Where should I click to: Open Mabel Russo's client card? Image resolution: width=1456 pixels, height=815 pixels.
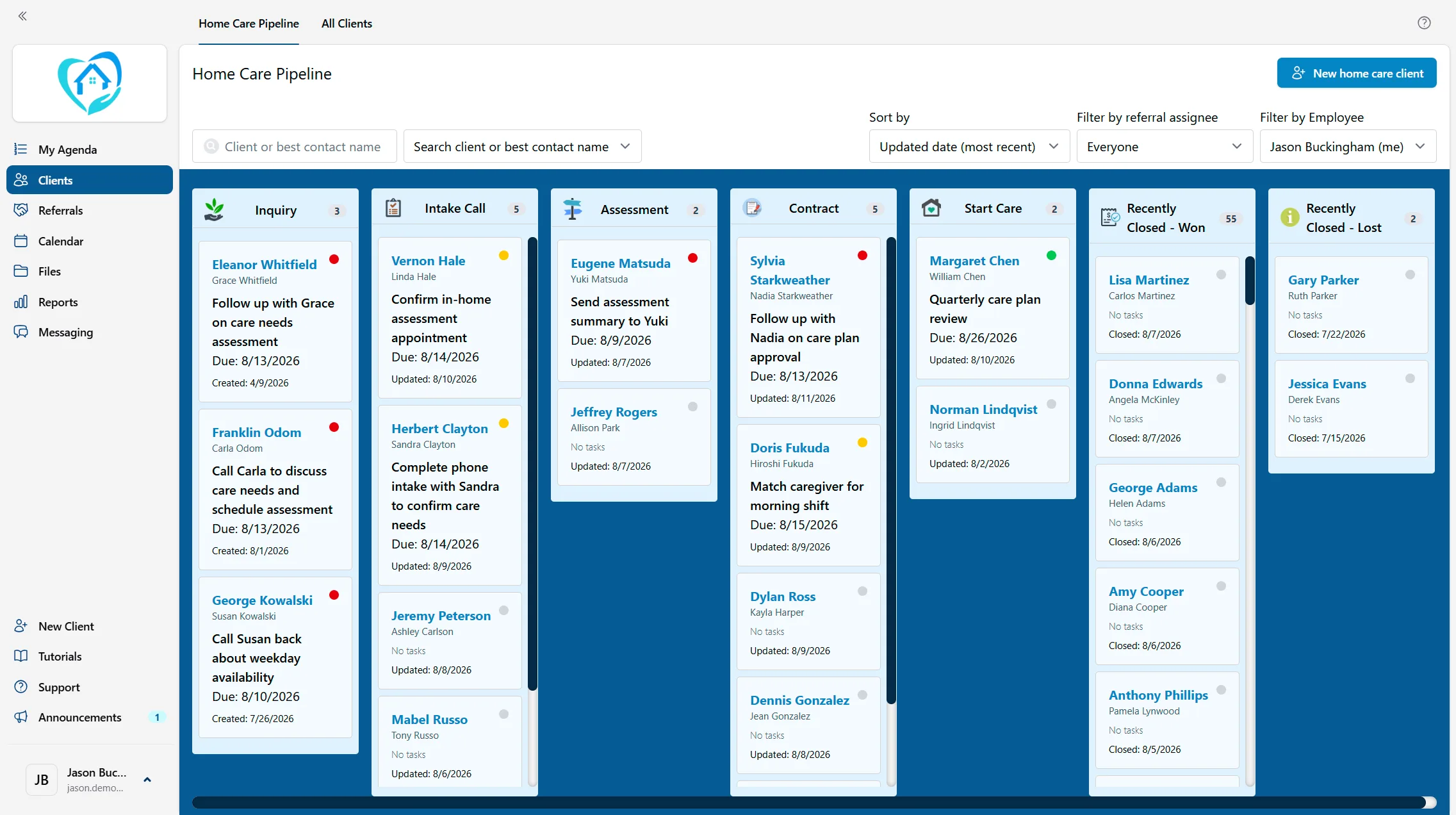coord(450,742)
